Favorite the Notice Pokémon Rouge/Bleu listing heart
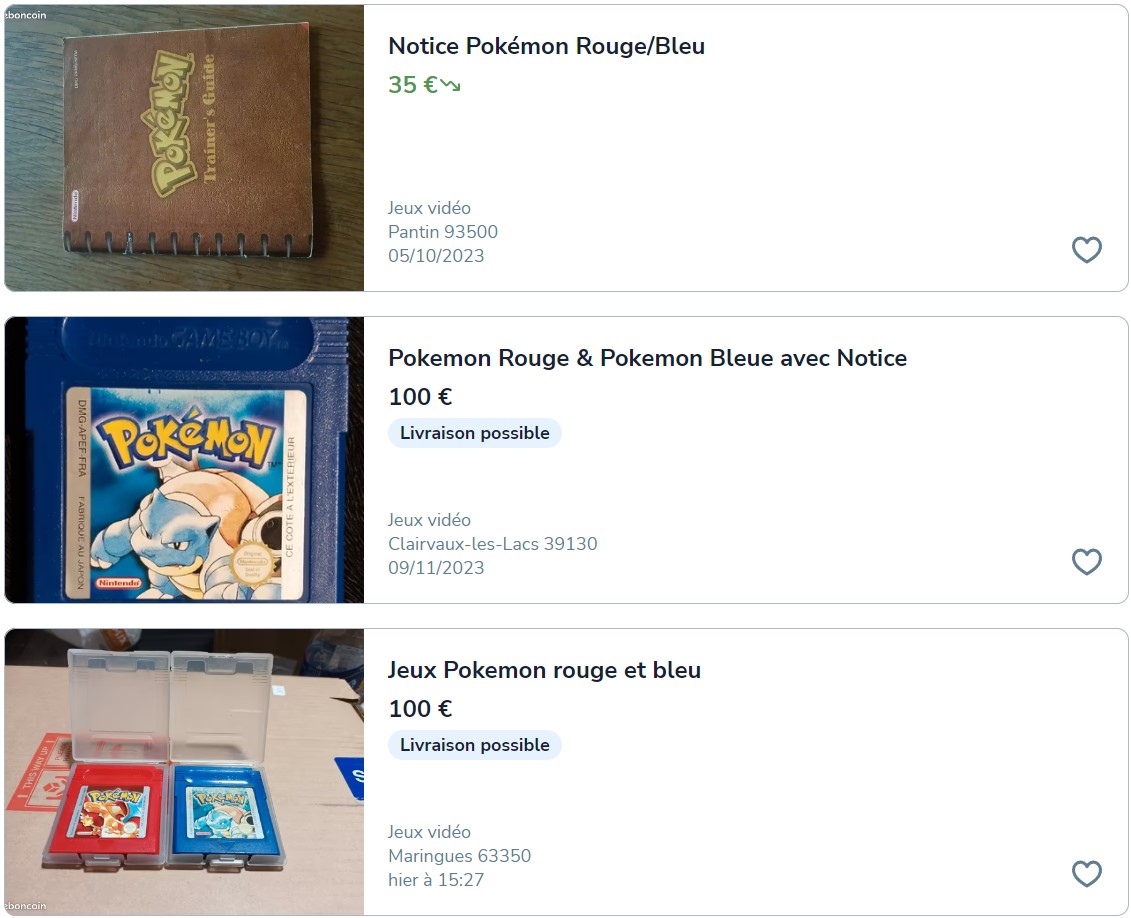Image resolution: width=1131 pixels, height=918 pixels. pos(1086,250)
